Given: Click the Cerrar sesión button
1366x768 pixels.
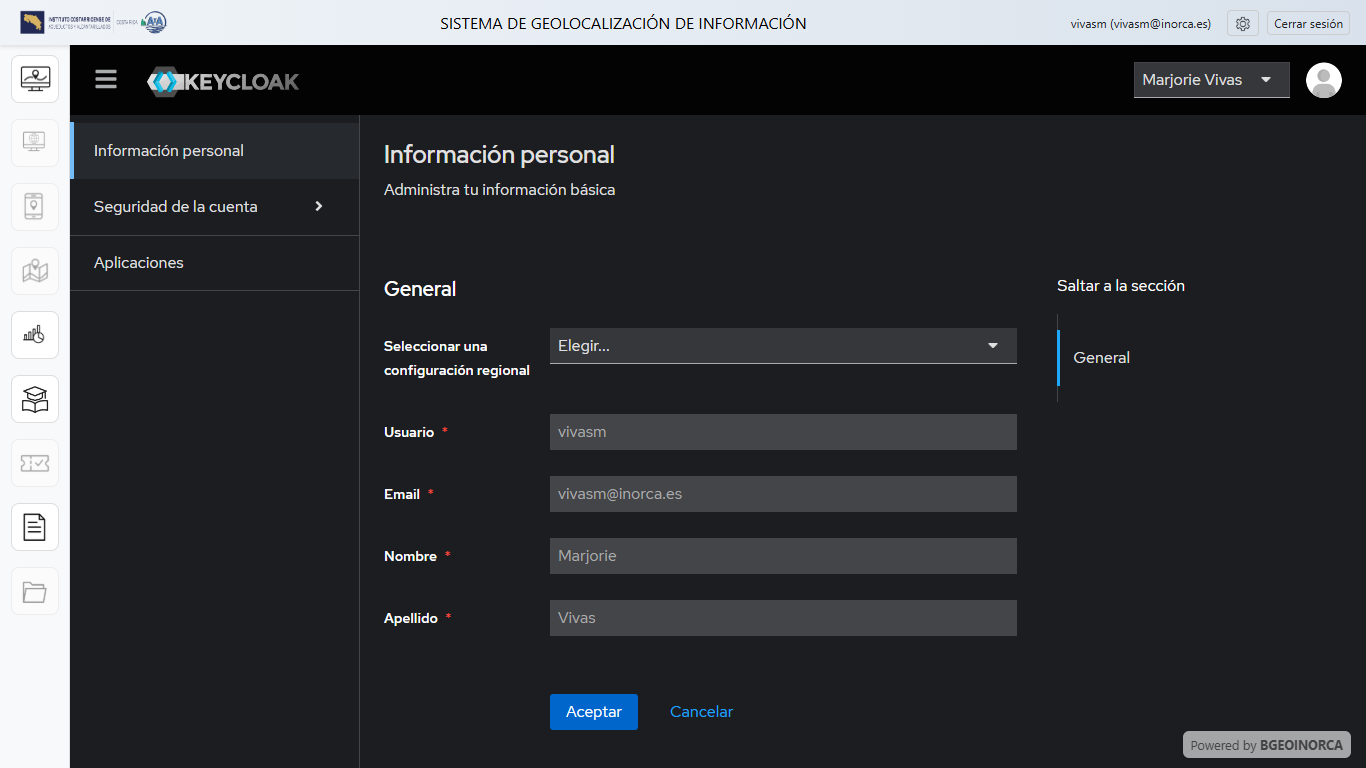Looking at the screenshot, I should [x=1308, y=24].
